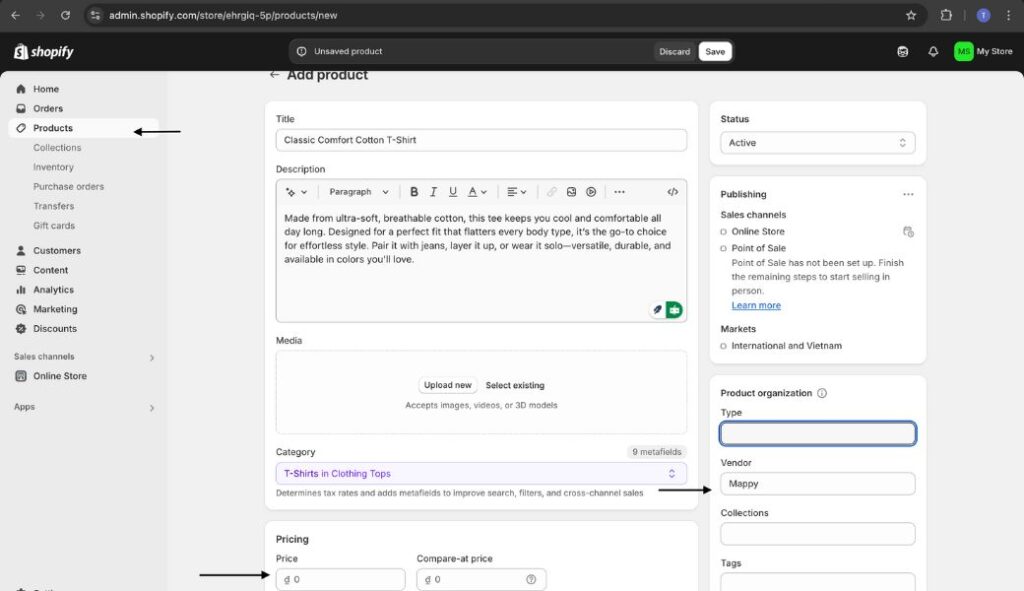Switch editor to HTML view
The height and width of the screenshot is (591, 1024).
672,192
